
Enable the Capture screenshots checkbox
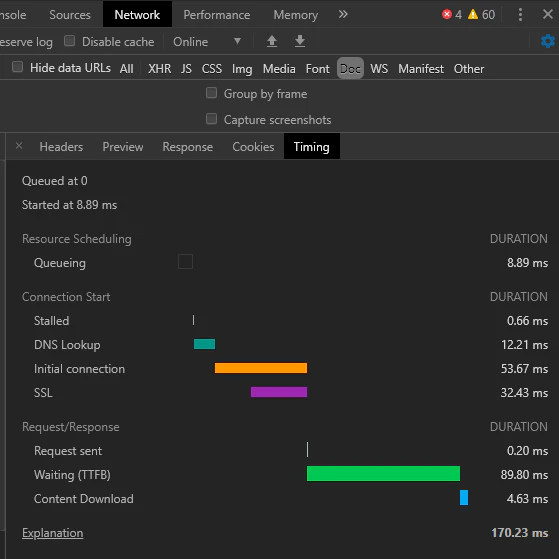click(x=211, y=119)
